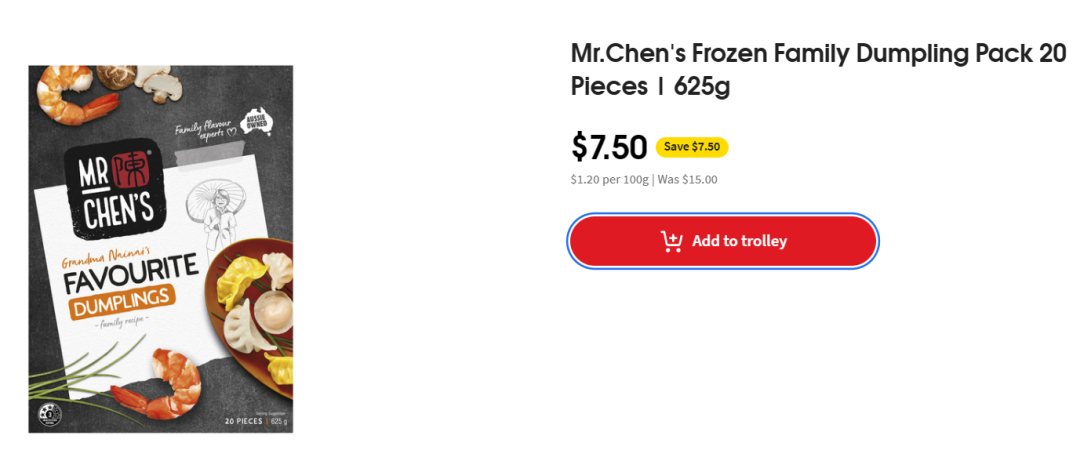Viewport: 1080px width, 461px height.
Task: Add the dumpling pack to trolley
Action: [723, 241]
